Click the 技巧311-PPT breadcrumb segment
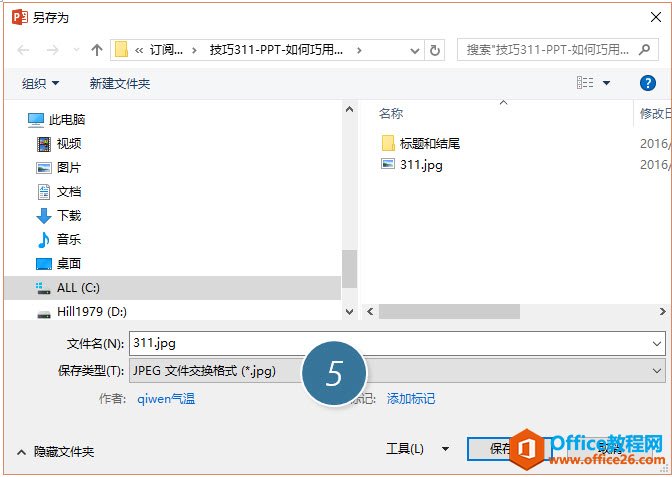The height and width of the screenshot is (477, 672). 276,50
